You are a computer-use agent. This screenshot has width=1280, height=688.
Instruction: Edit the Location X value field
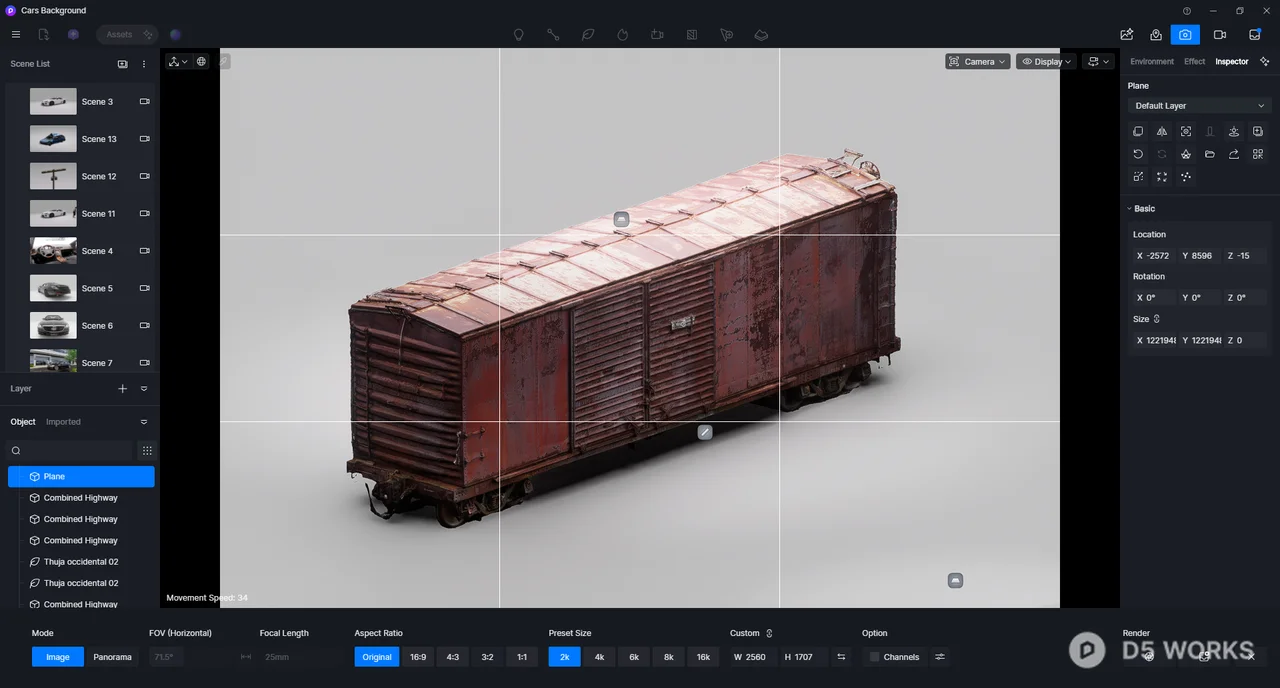tap(1152, 256)
